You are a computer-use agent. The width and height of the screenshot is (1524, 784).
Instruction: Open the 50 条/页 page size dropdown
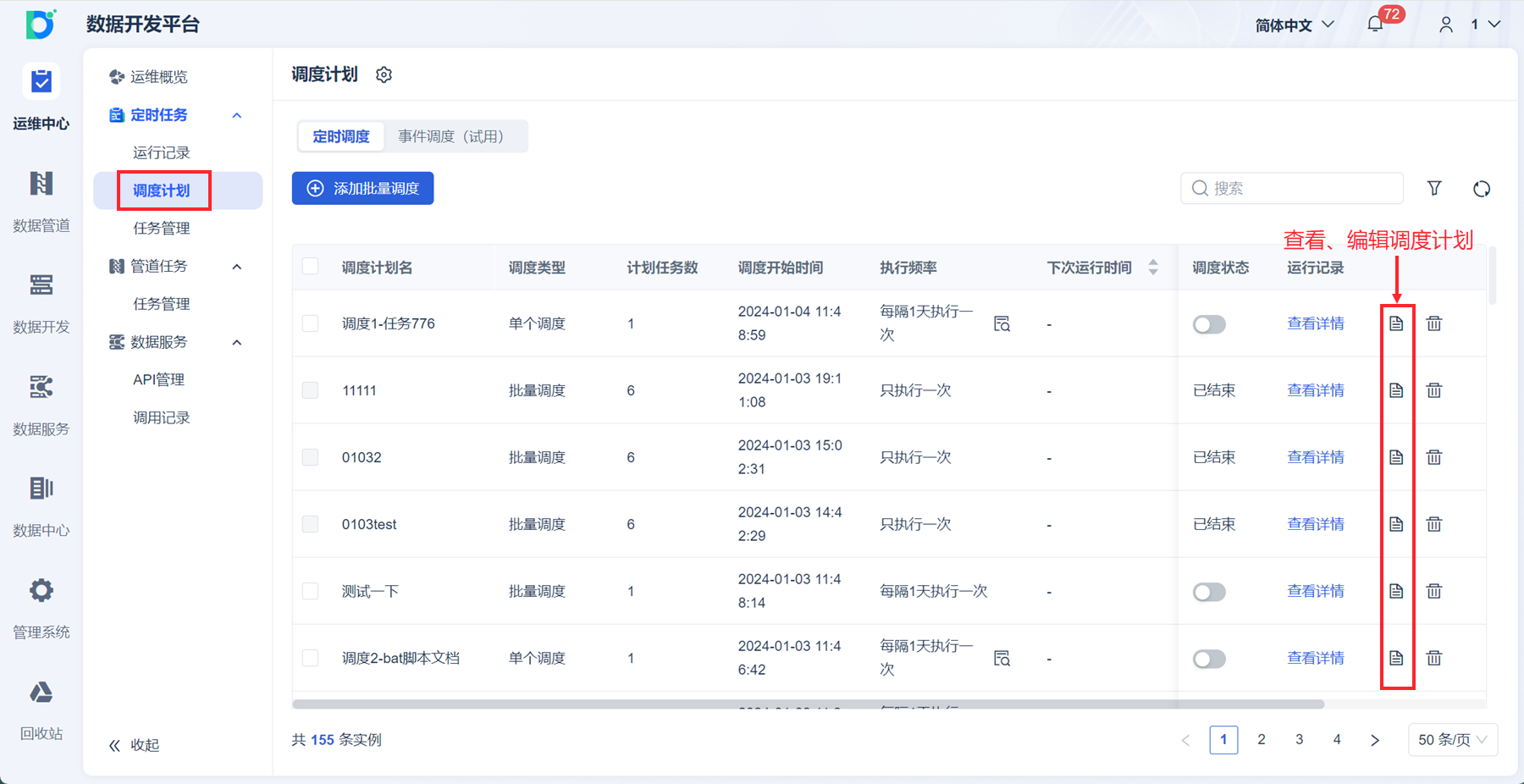pyautogui.click(x=1453, y=740)
